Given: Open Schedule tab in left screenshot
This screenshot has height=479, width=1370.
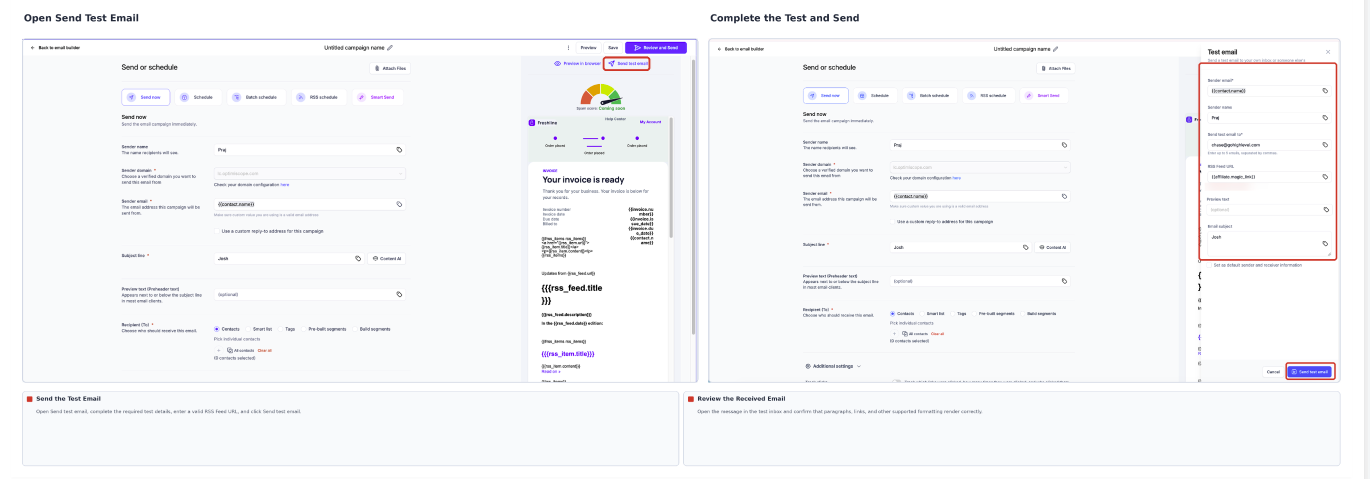Looking at the screenshot, I should [x=198, y=97].
